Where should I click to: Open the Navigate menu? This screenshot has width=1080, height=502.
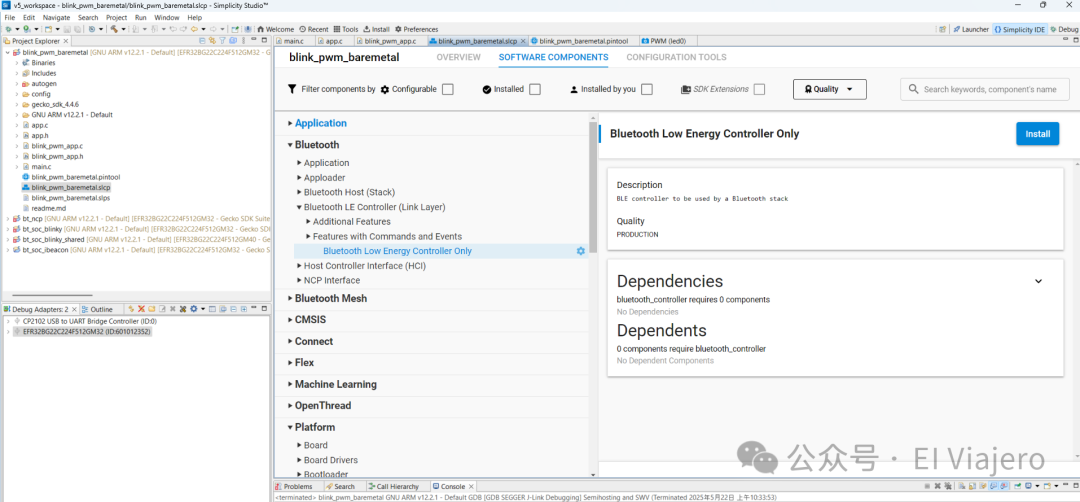click(x=56, y=17)
